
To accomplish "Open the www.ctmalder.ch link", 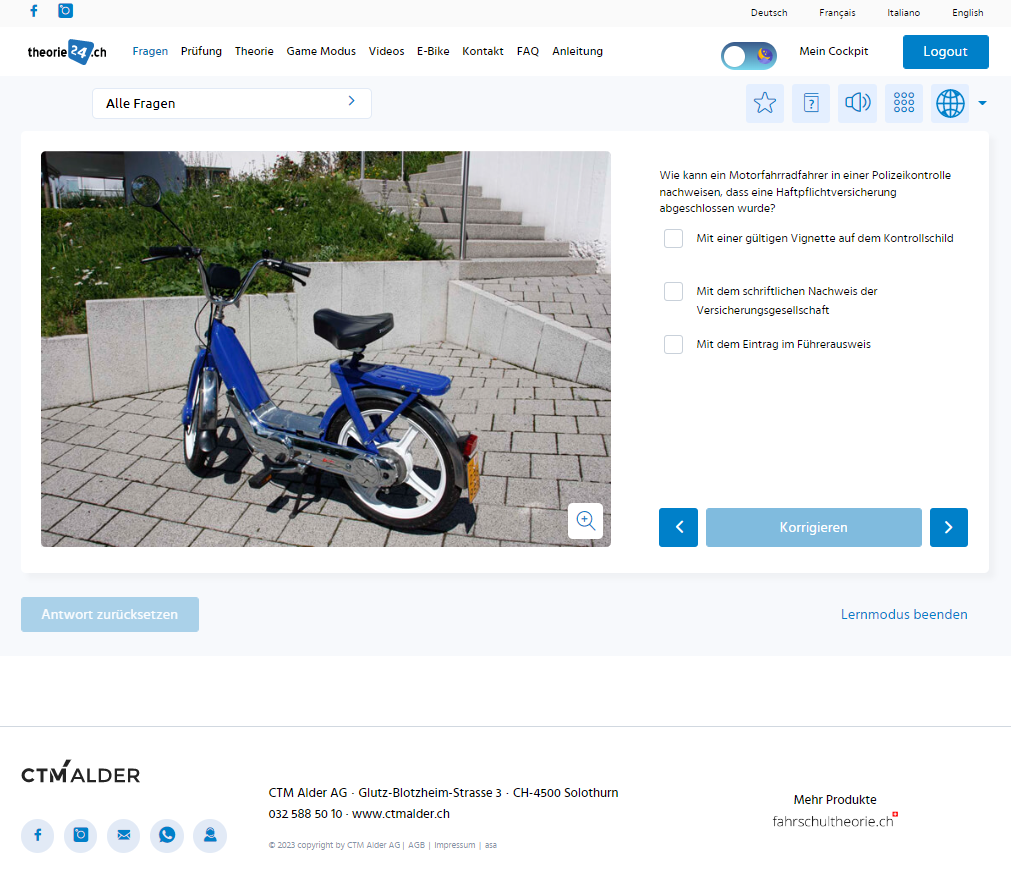I will 400,814.
